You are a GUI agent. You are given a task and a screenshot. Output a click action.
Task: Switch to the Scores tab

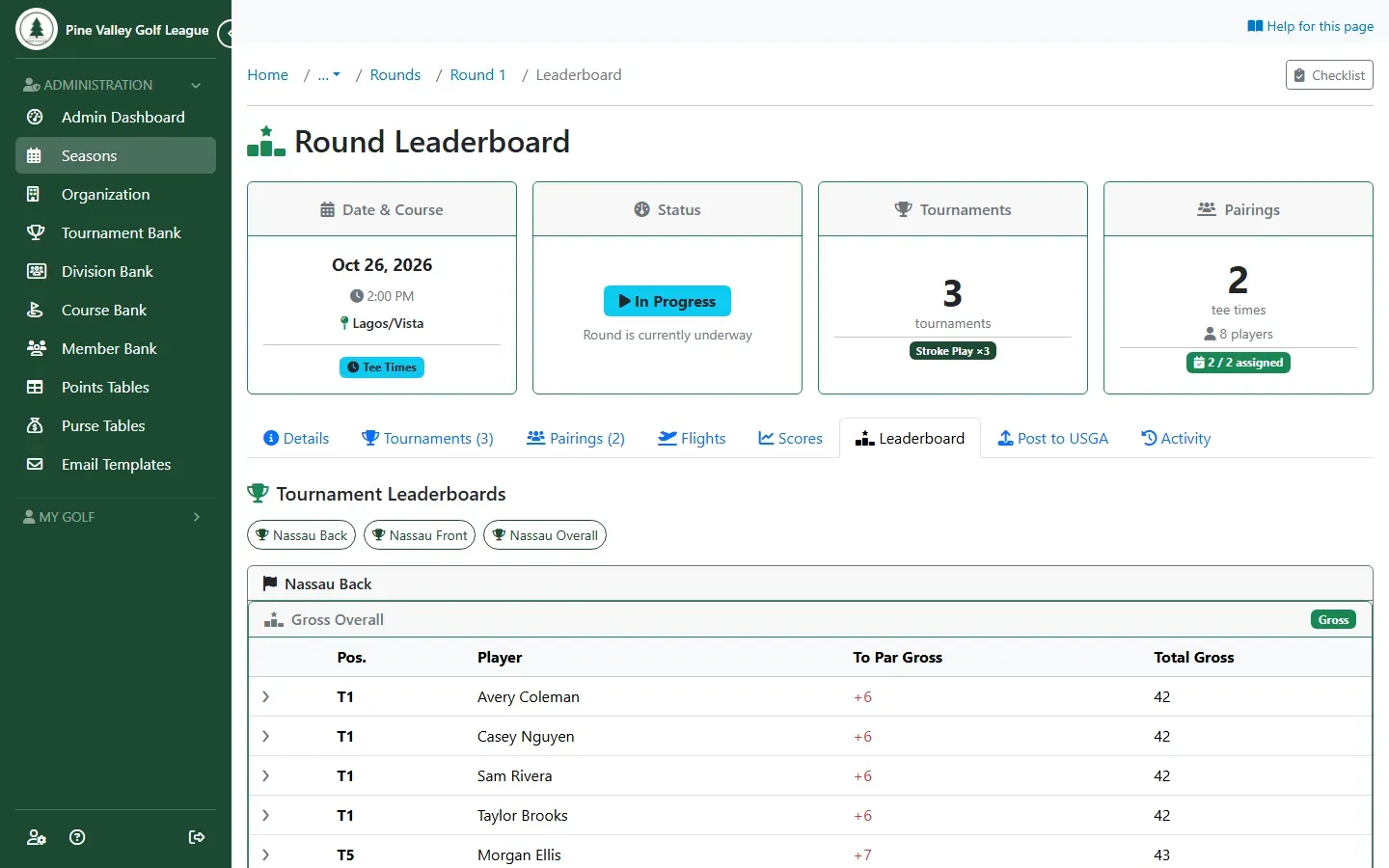coord(790,438)
